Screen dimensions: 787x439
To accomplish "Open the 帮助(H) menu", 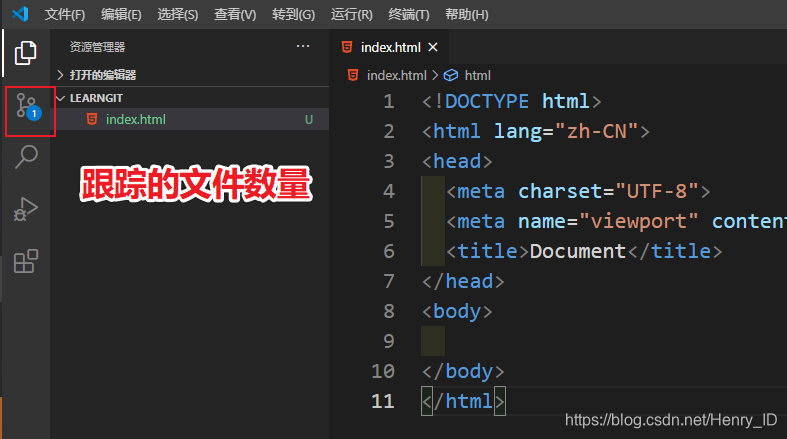I will pos(466,15).
